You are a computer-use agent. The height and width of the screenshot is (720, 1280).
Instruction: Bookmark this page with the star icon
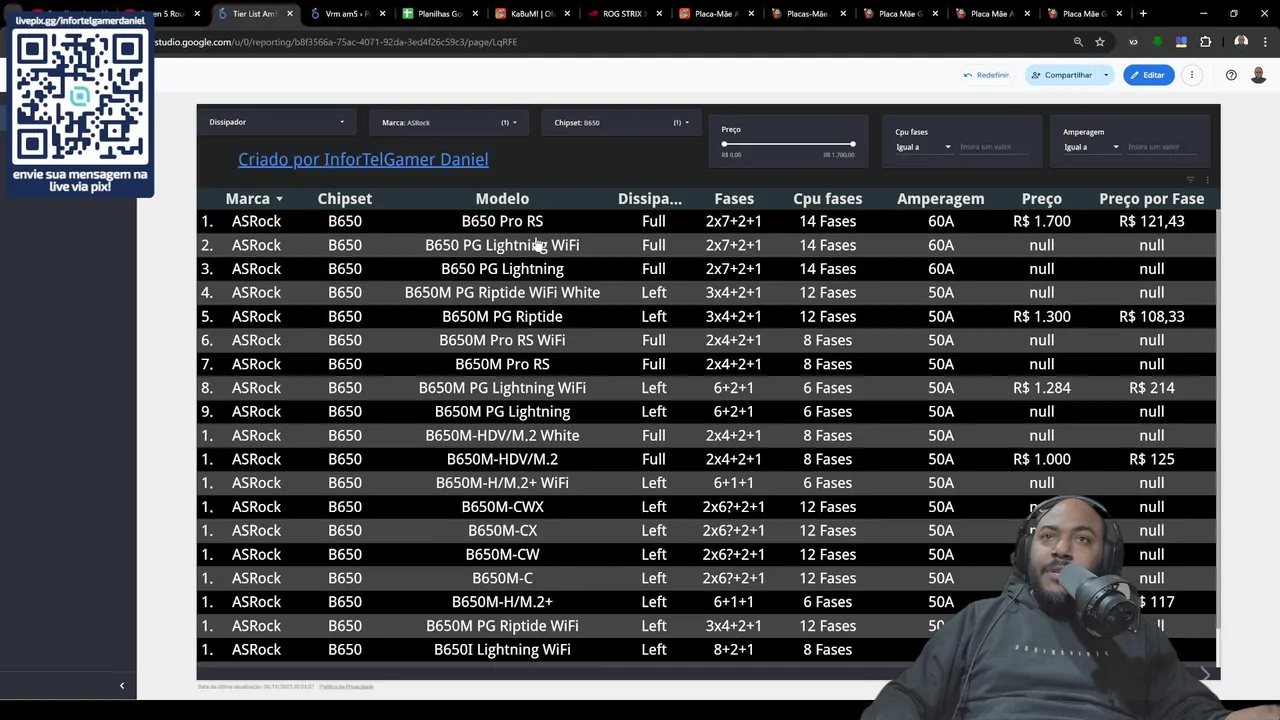1100,42
